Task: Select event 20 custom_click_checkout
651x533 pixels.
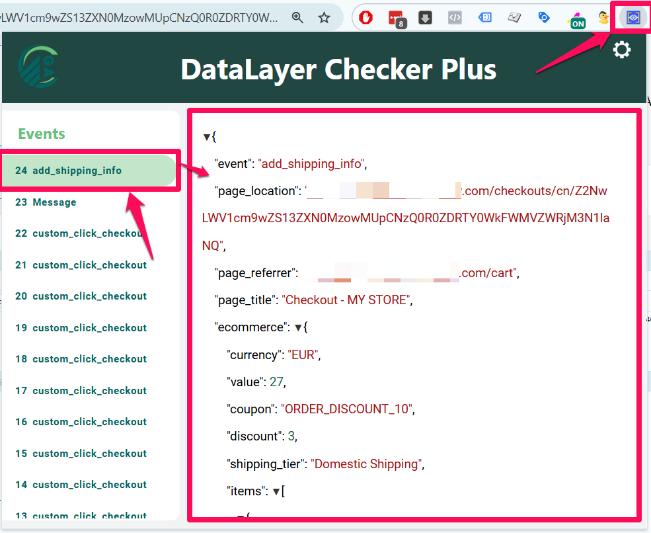Action: (81, 296)
